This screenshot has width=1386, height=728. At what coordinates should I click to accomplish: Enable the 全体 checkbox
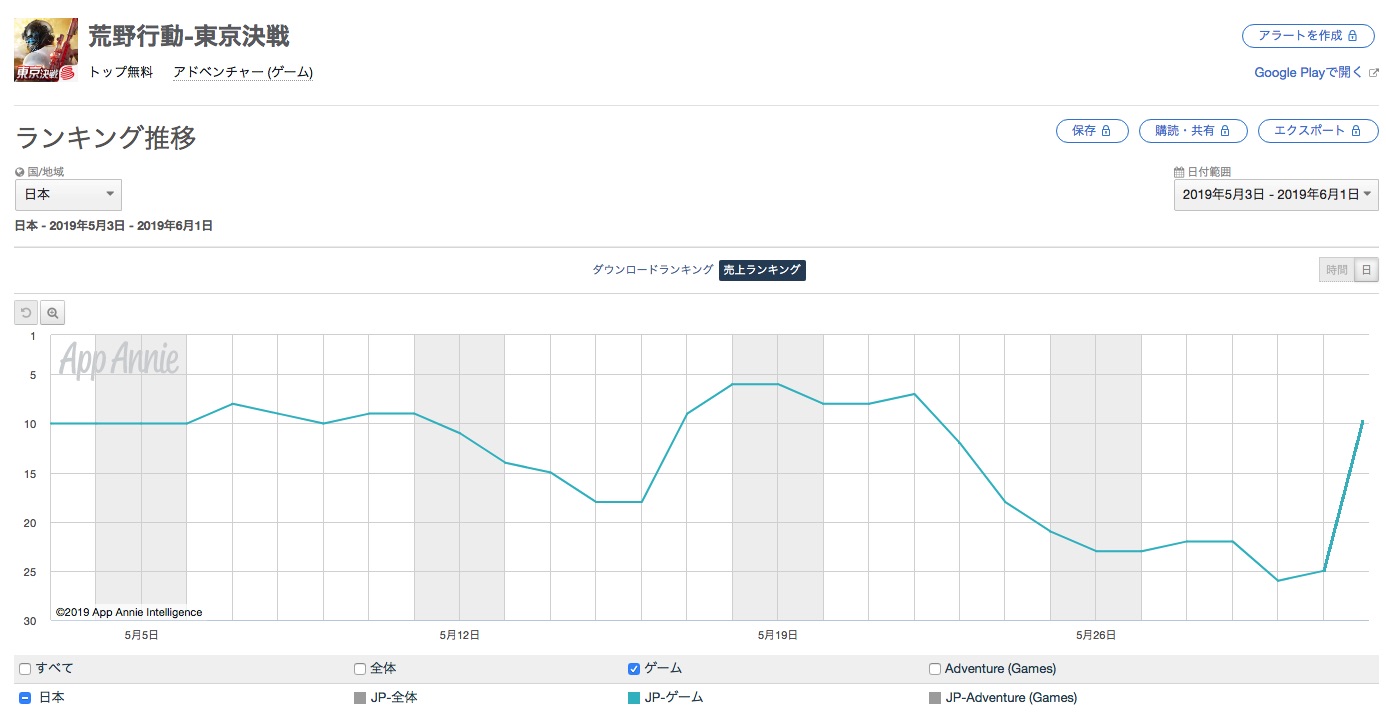(360, 668)
